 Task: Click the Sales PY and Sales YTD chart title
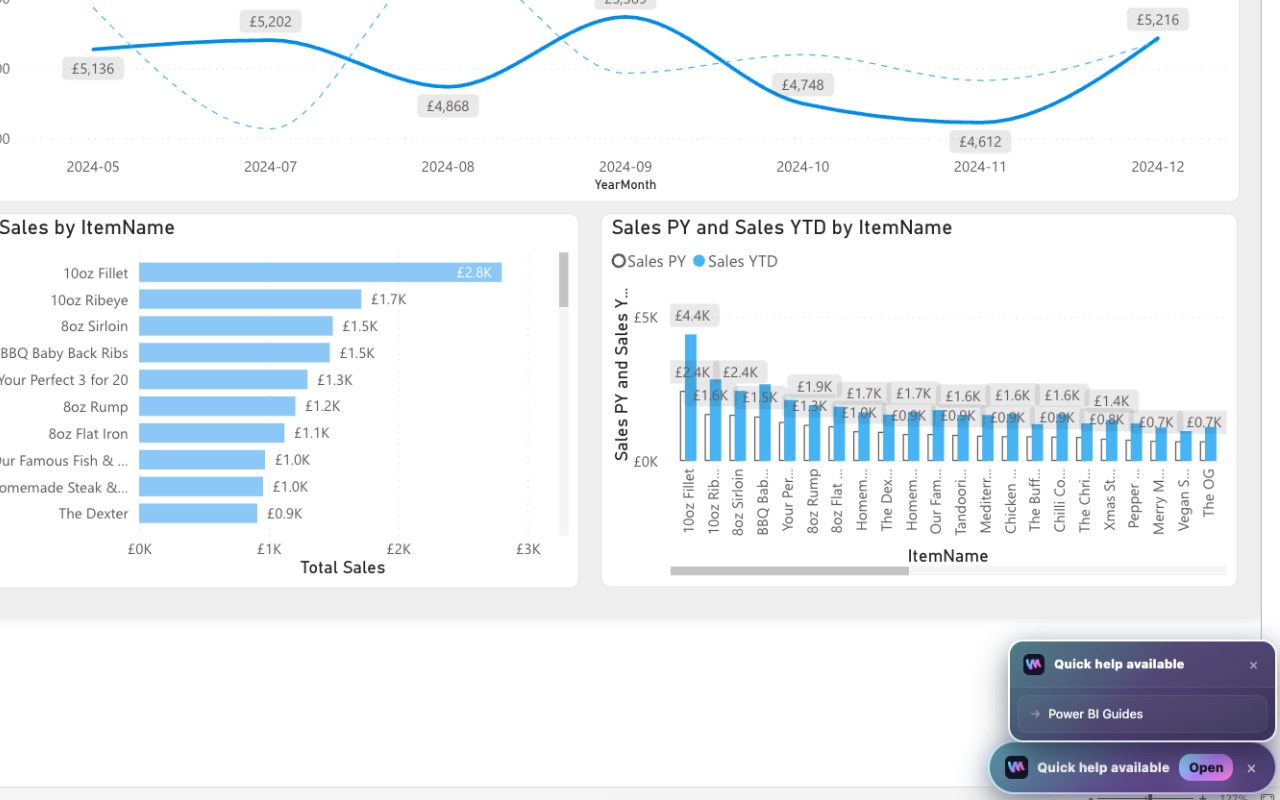pyautogui.click(x=782, y=228)
